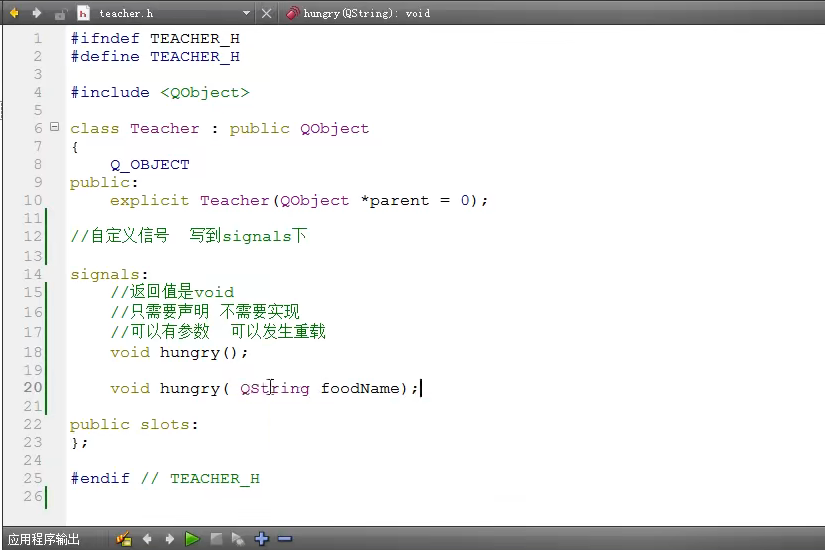Click '#include <QObject>' on line 4

click(x=160, y=93)
